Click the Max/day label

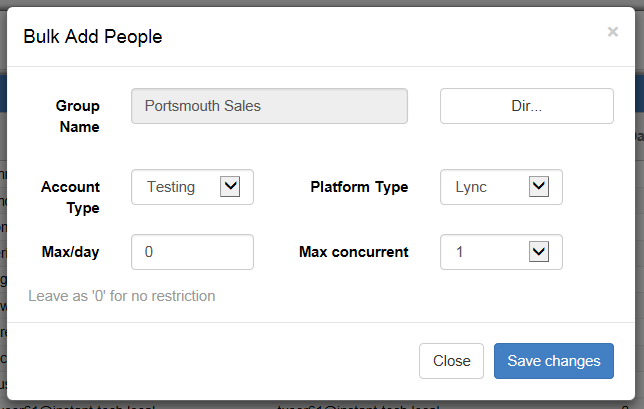pyautogui.click(x=71, y=252)
